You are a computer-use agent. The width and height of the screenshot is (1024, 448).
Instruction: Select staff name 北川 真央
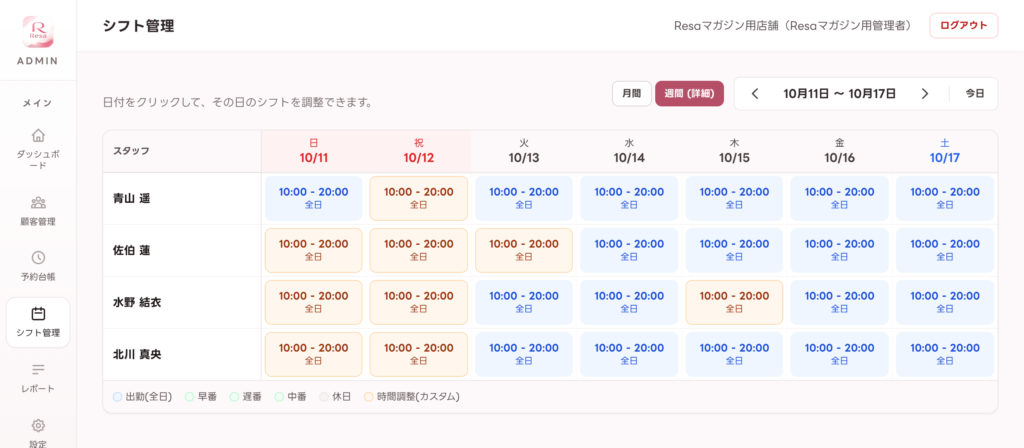pyautogui.click(x=137, y=355)
